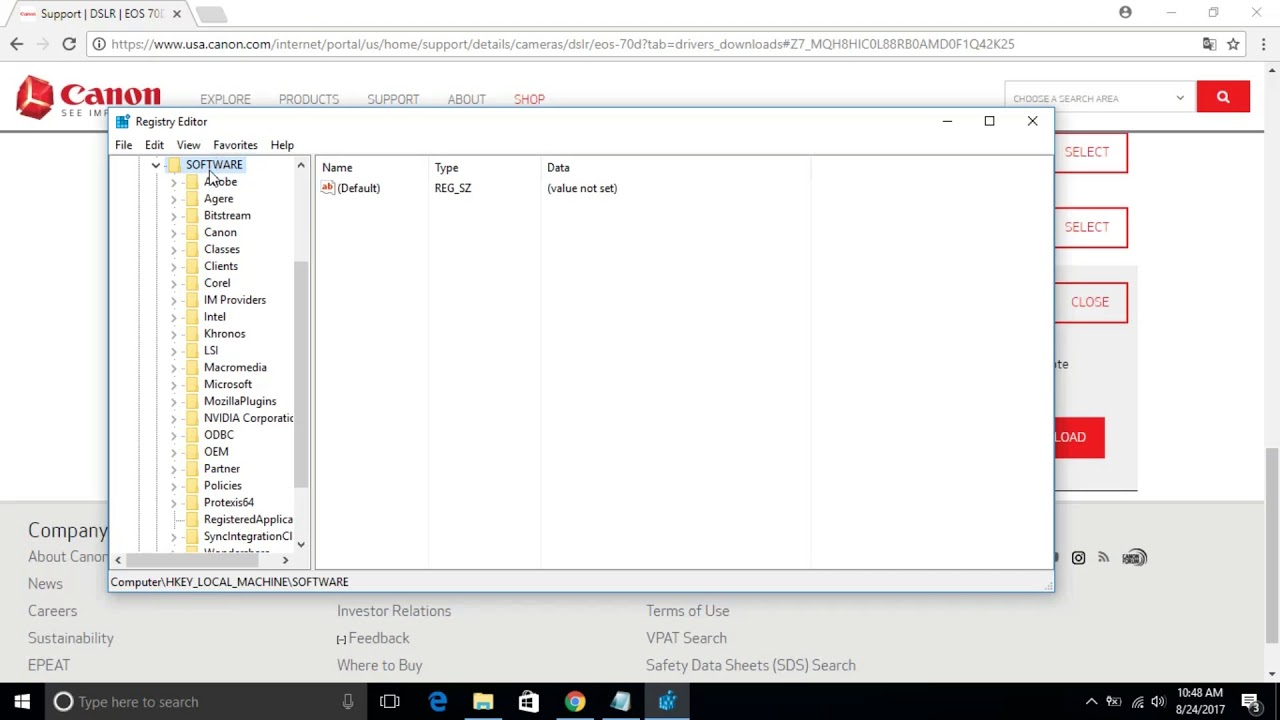Click the Canon search magnifier button
The image size is (1280, 720).
pos(1223,97)
